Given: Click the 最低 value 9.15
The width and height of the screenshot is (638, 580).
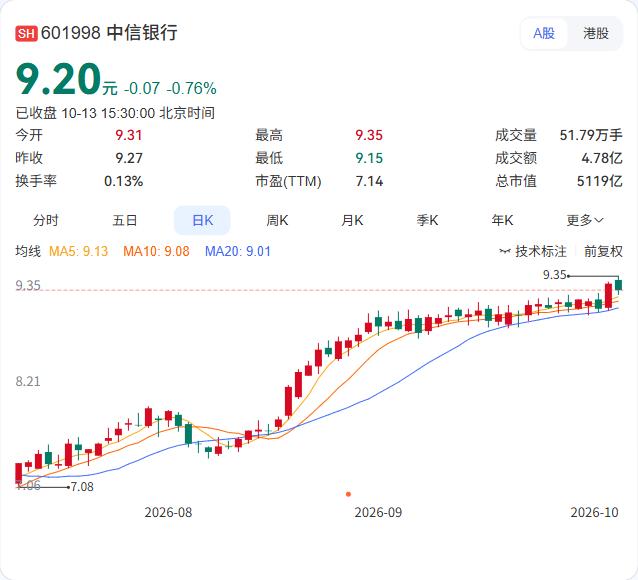Looking at the screenshot, I should click(x=369, y=158).
